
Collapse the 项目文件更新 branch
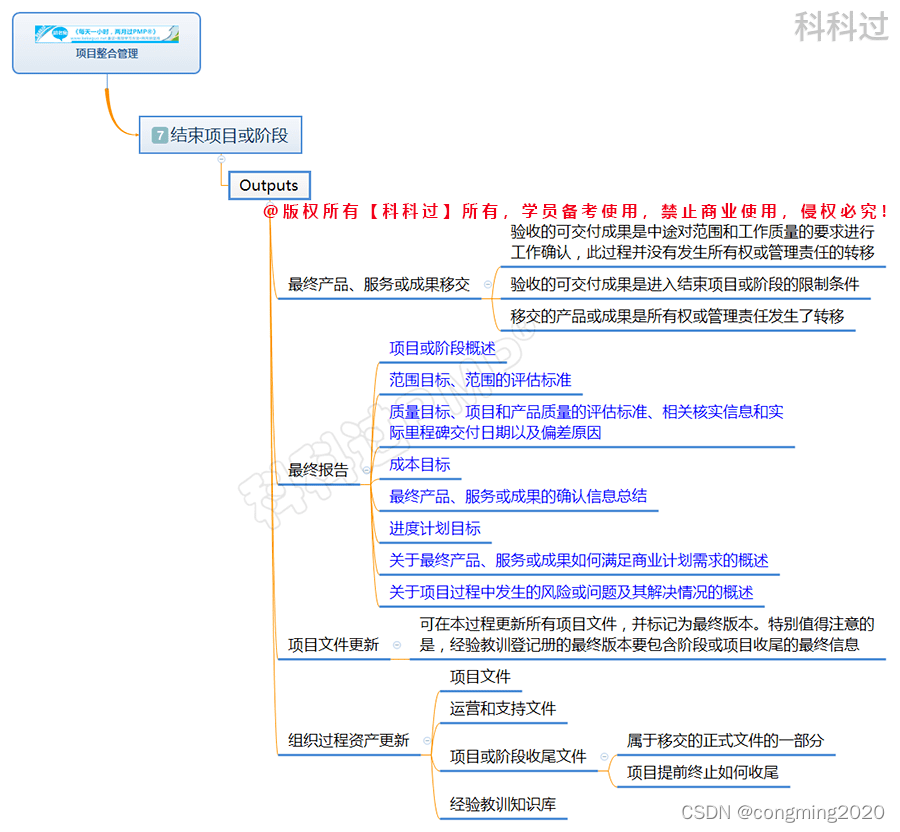tap(397, 645)
